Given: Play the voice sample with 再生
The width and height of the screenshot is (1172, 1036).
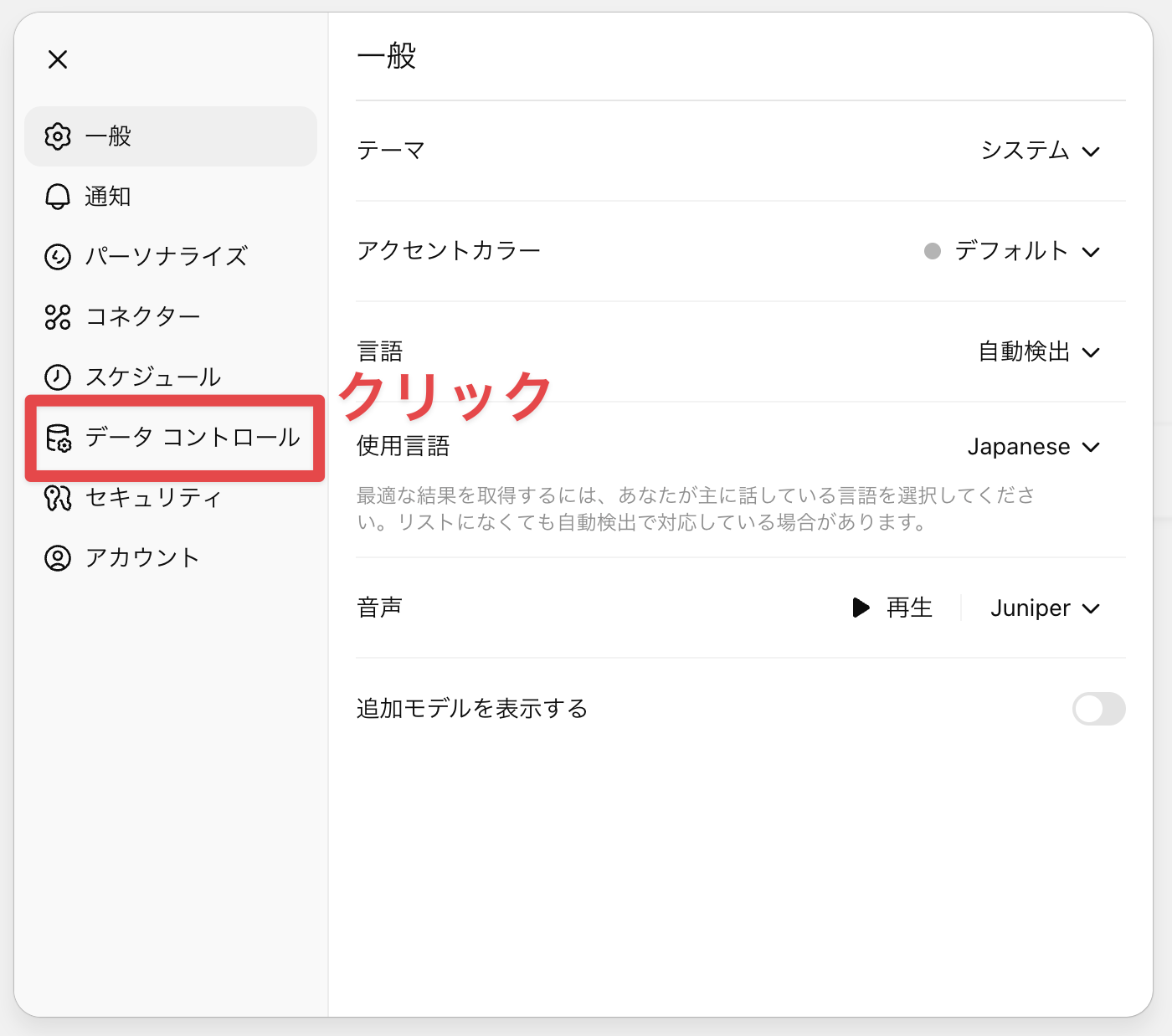Looking at the screenshot, I should (x=892, y=608).
